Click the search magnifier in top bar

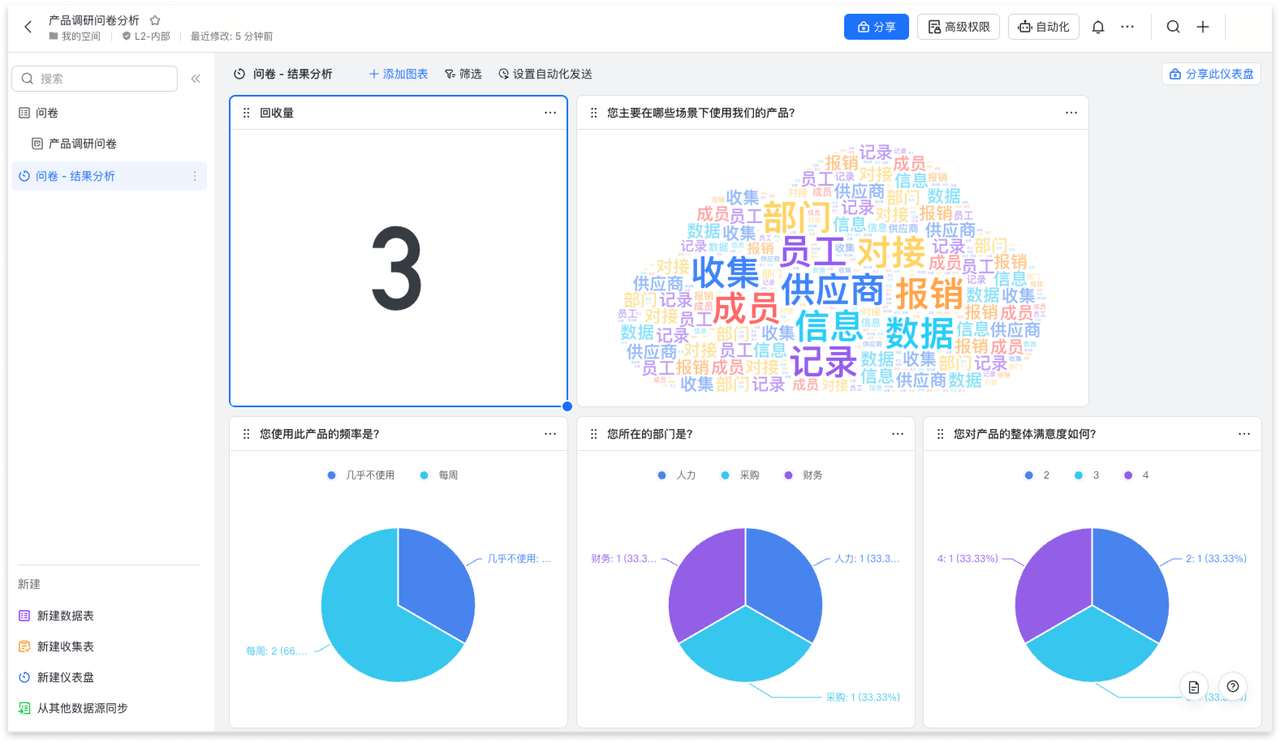click(1173, 27)
